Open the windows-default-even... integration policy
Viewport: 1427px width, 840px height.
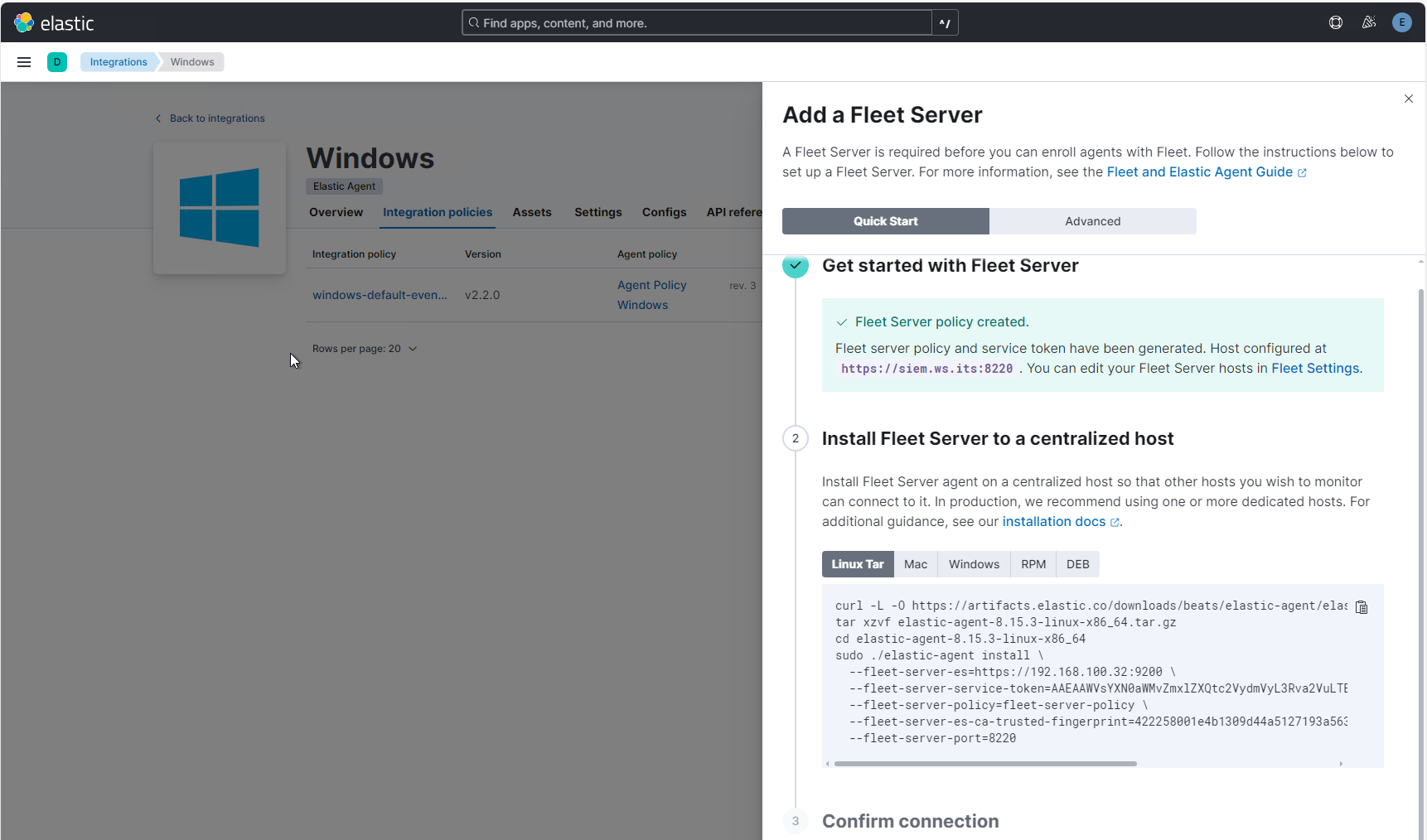(x=380, y=295)
